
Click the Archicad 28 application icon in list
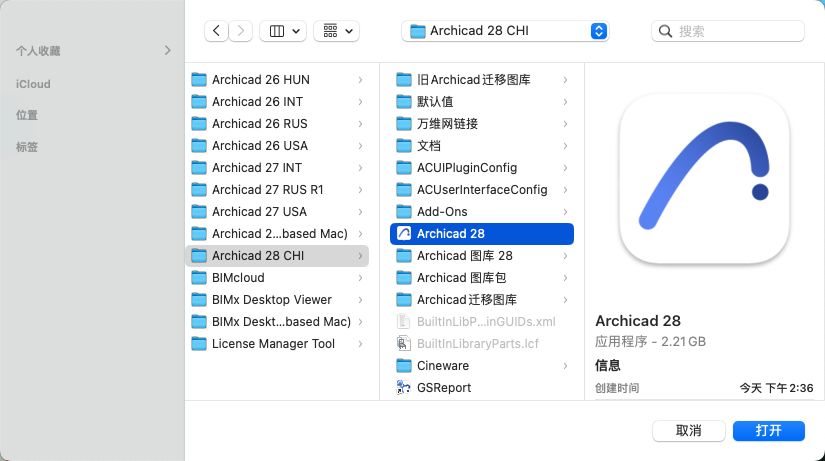[x=404, y=234]
